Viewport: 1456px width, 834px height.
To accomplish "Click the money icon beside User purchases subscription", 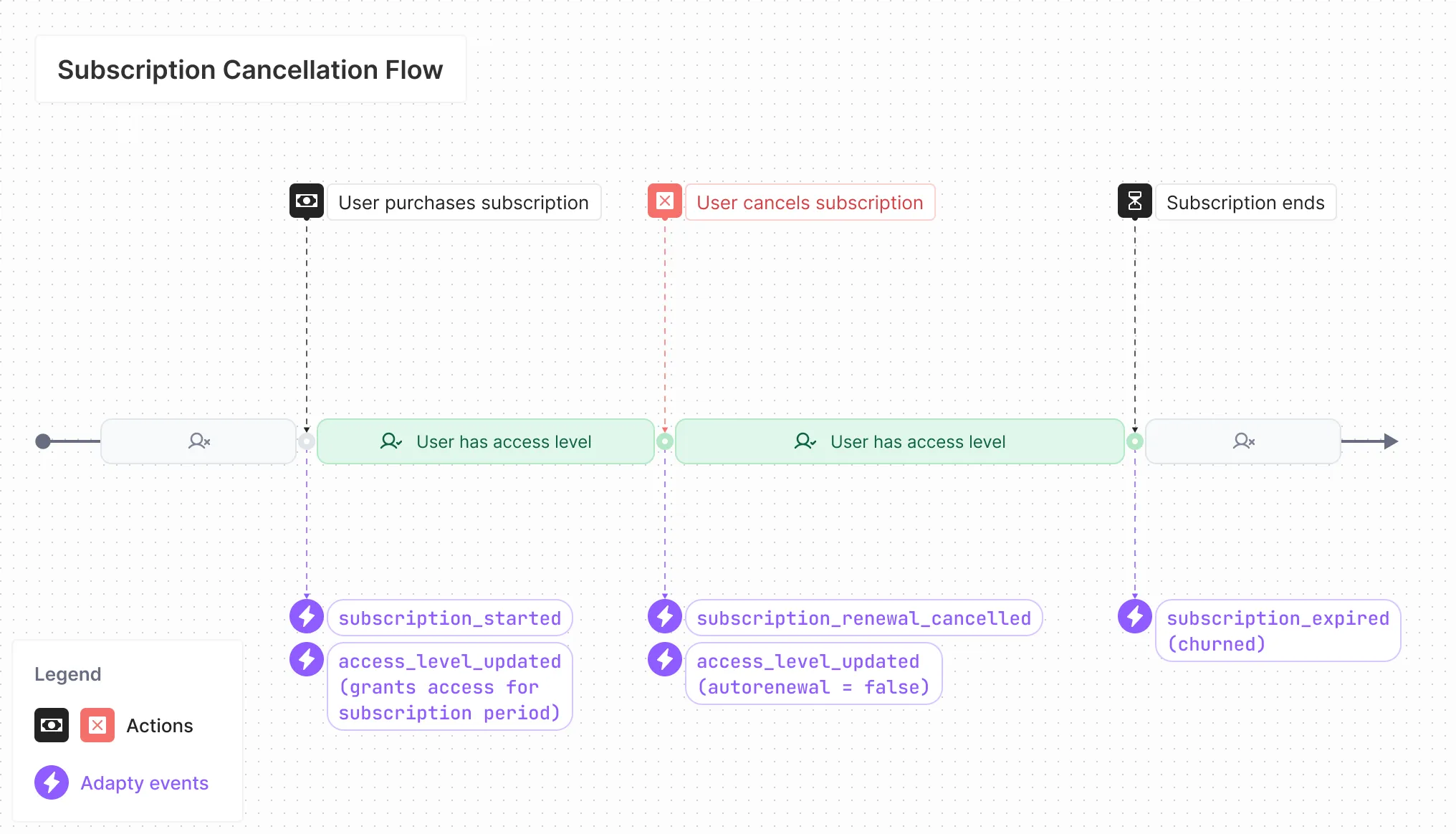I will pos(307,201).
